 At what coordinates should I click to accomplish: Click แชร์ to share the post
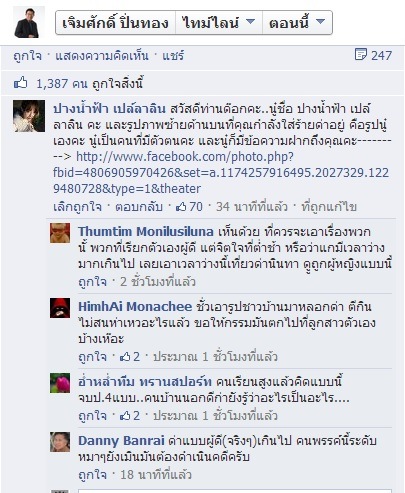coord(173,56)
